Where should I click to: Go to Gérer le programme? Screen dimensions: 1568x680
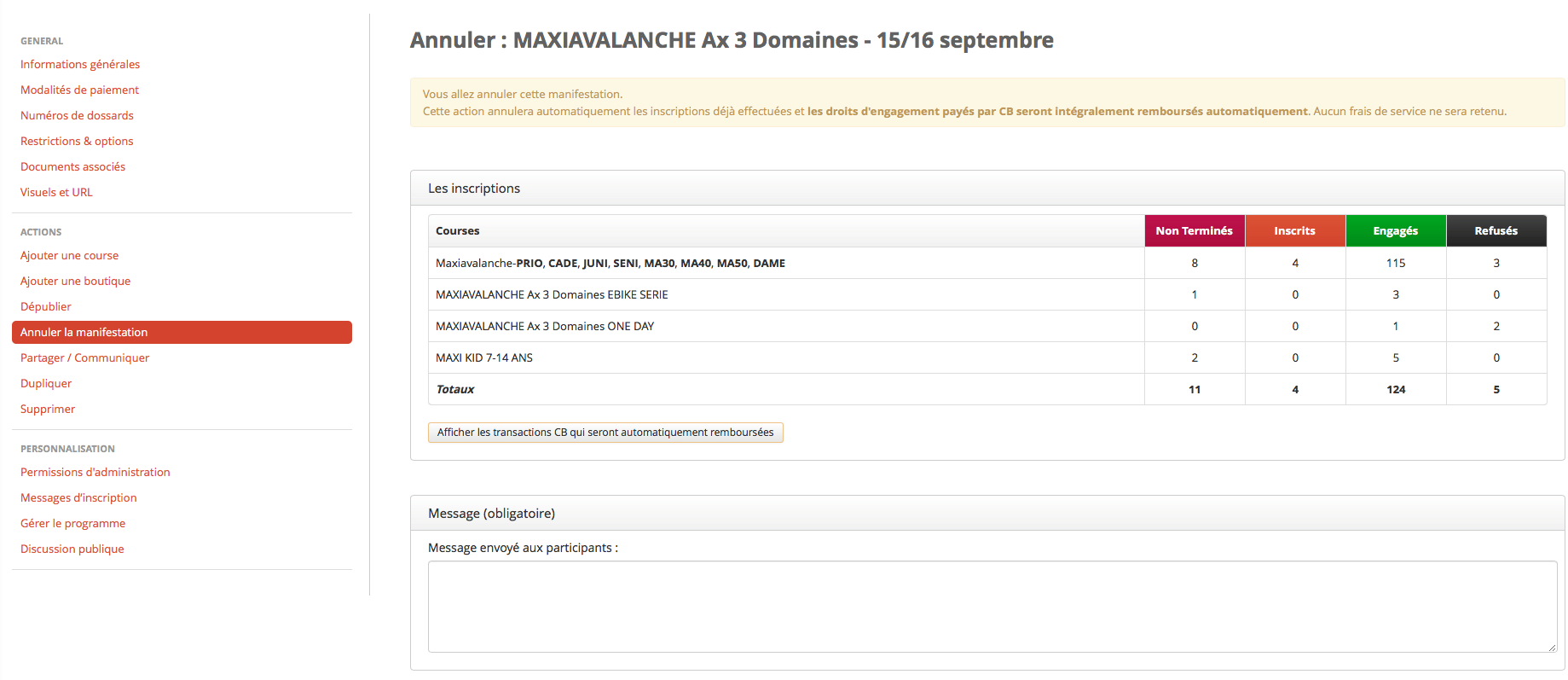(x=72, y=523)
